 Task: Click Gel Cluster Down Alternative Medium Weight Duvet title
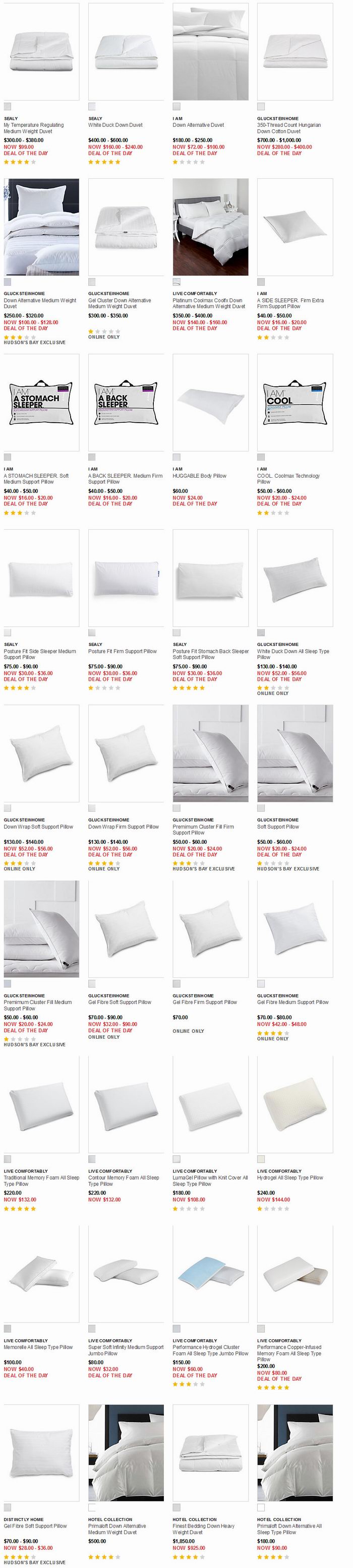coord(120,303)
